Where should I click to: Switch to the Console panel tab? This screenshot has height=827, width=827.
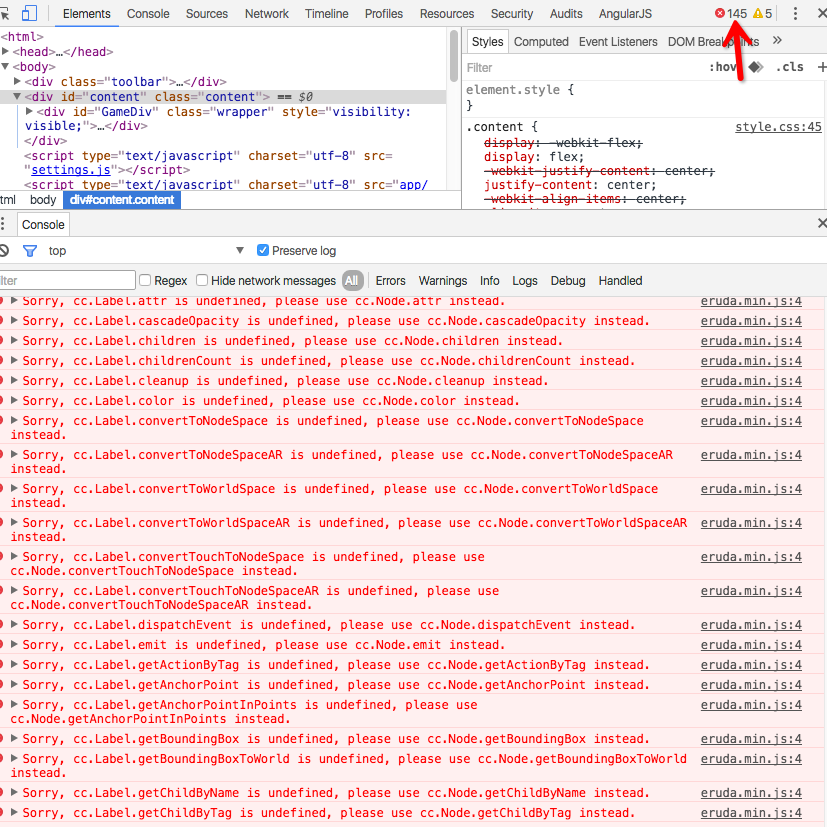[148, 14]
